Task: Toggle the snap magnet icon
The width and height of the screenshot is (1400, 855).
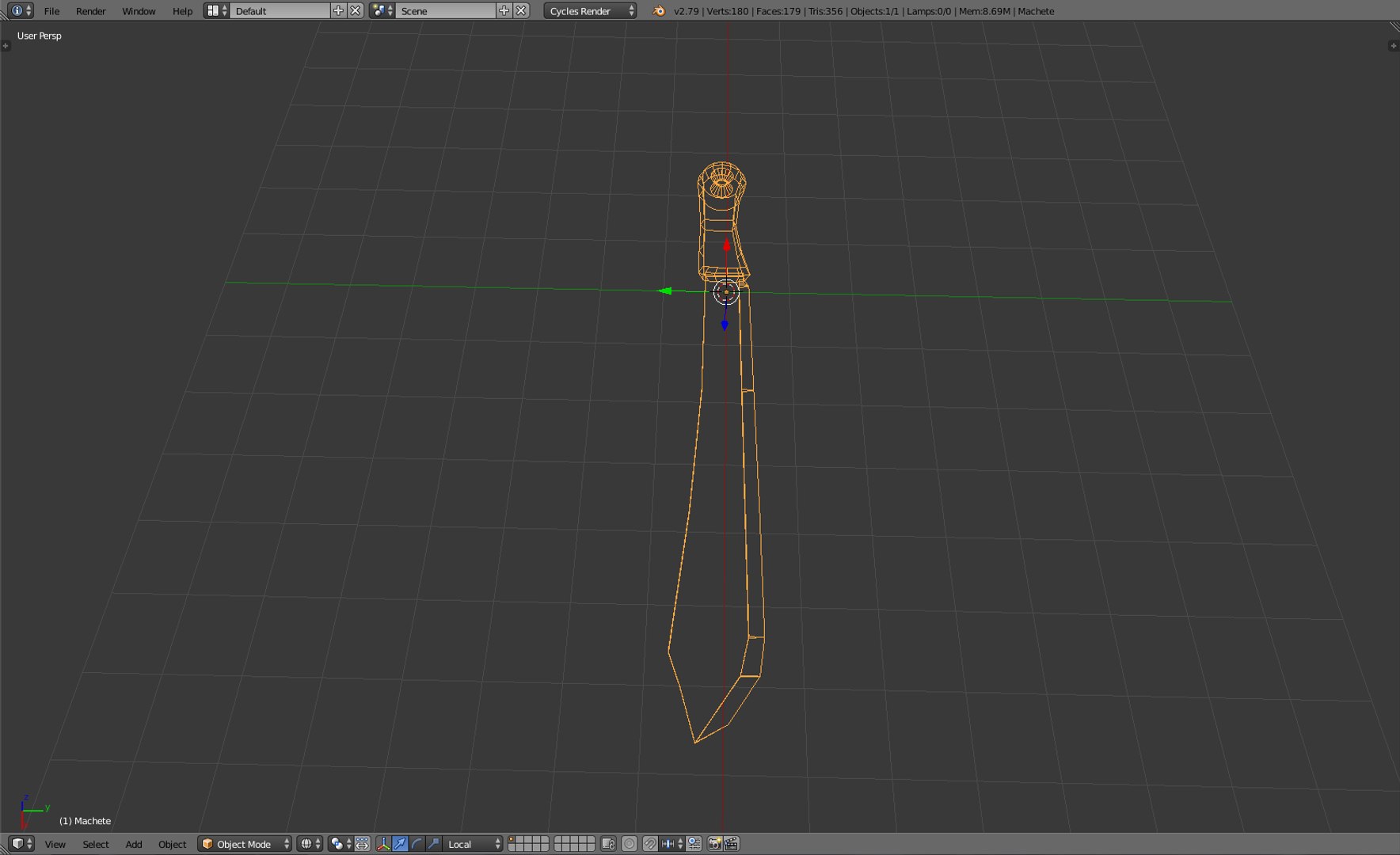Action: pyautogui.click(x=650, y=844)
